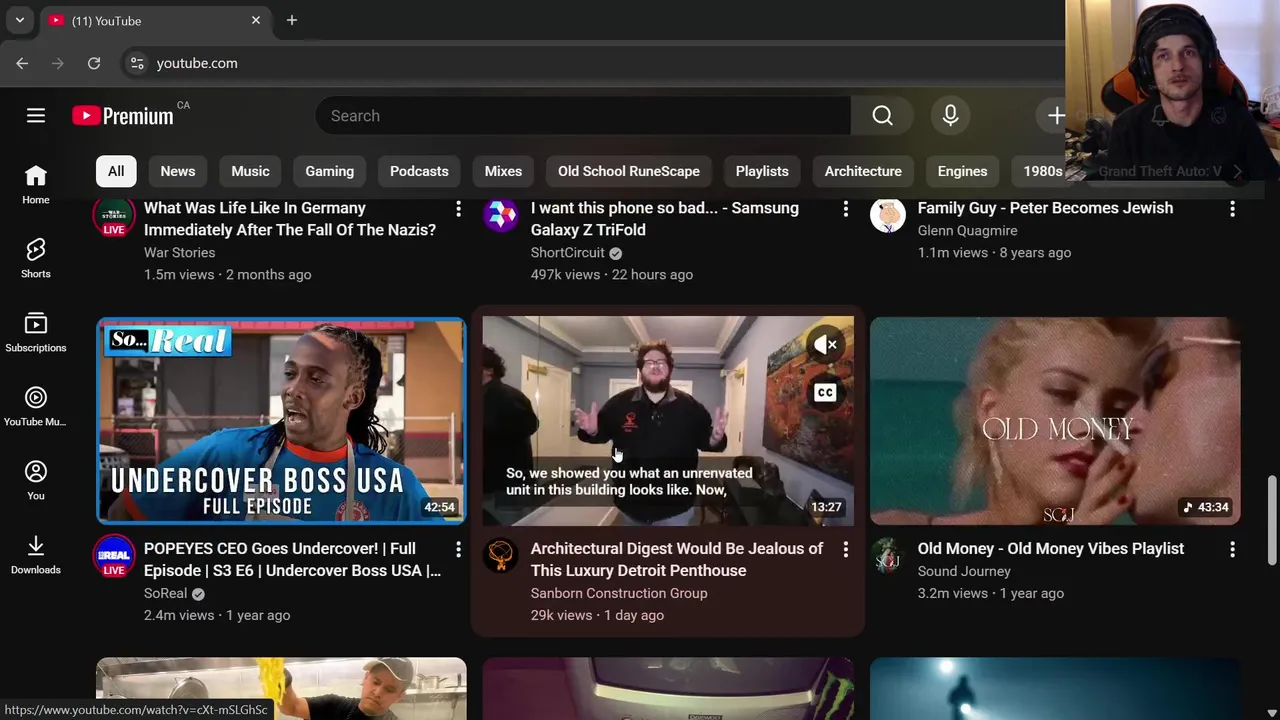Open Family Guy Peter Becomes Jewish title

coord(1045,208)
